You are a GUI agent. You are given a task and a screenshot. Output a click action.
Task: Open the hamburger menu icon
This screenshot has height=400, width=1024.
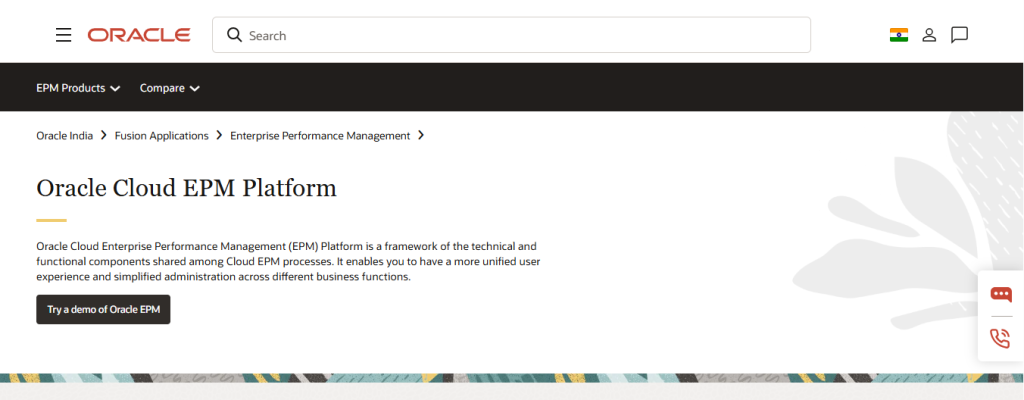(x=63, y=35)
